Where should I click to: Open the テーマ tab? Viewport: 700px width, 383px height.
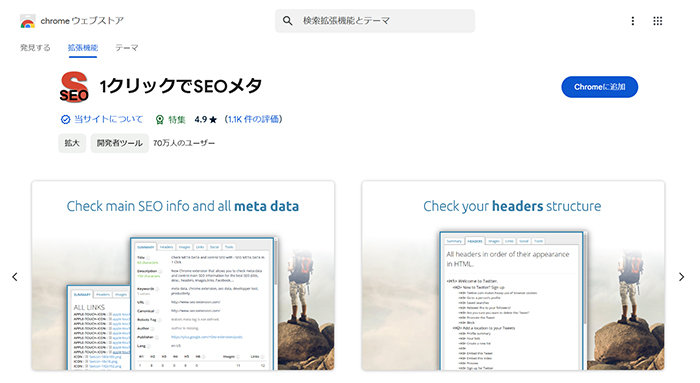pyautogui.click(x=127, y=47)
